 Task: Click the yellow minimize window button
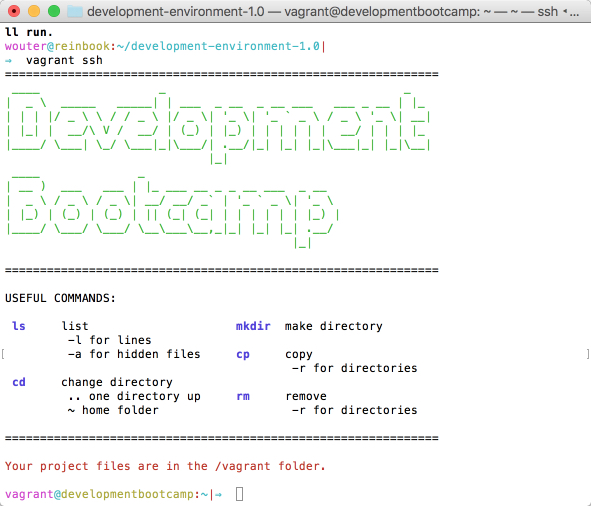click(34, 11)
